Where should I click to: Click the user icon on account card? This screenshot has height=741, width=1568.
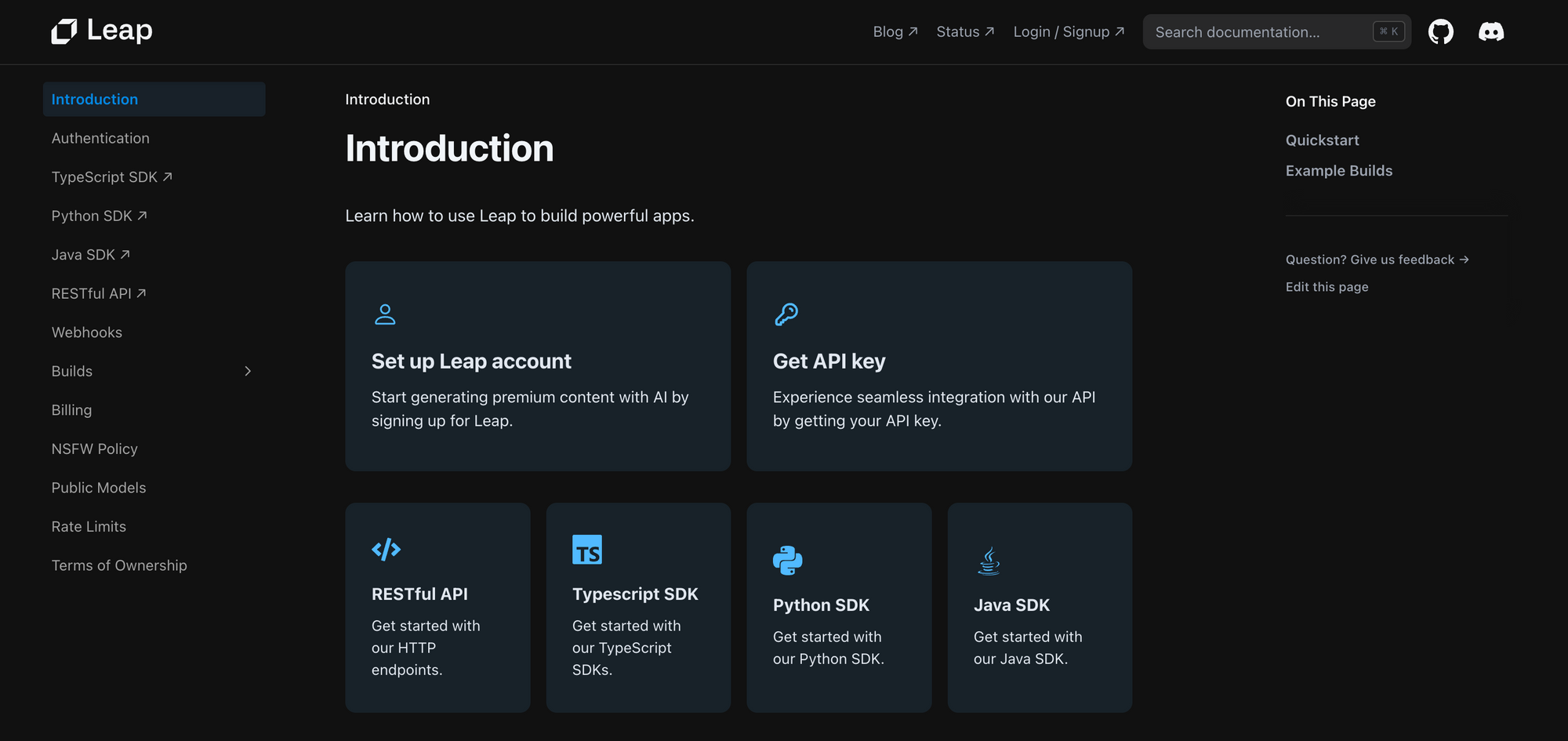[385, 314]
